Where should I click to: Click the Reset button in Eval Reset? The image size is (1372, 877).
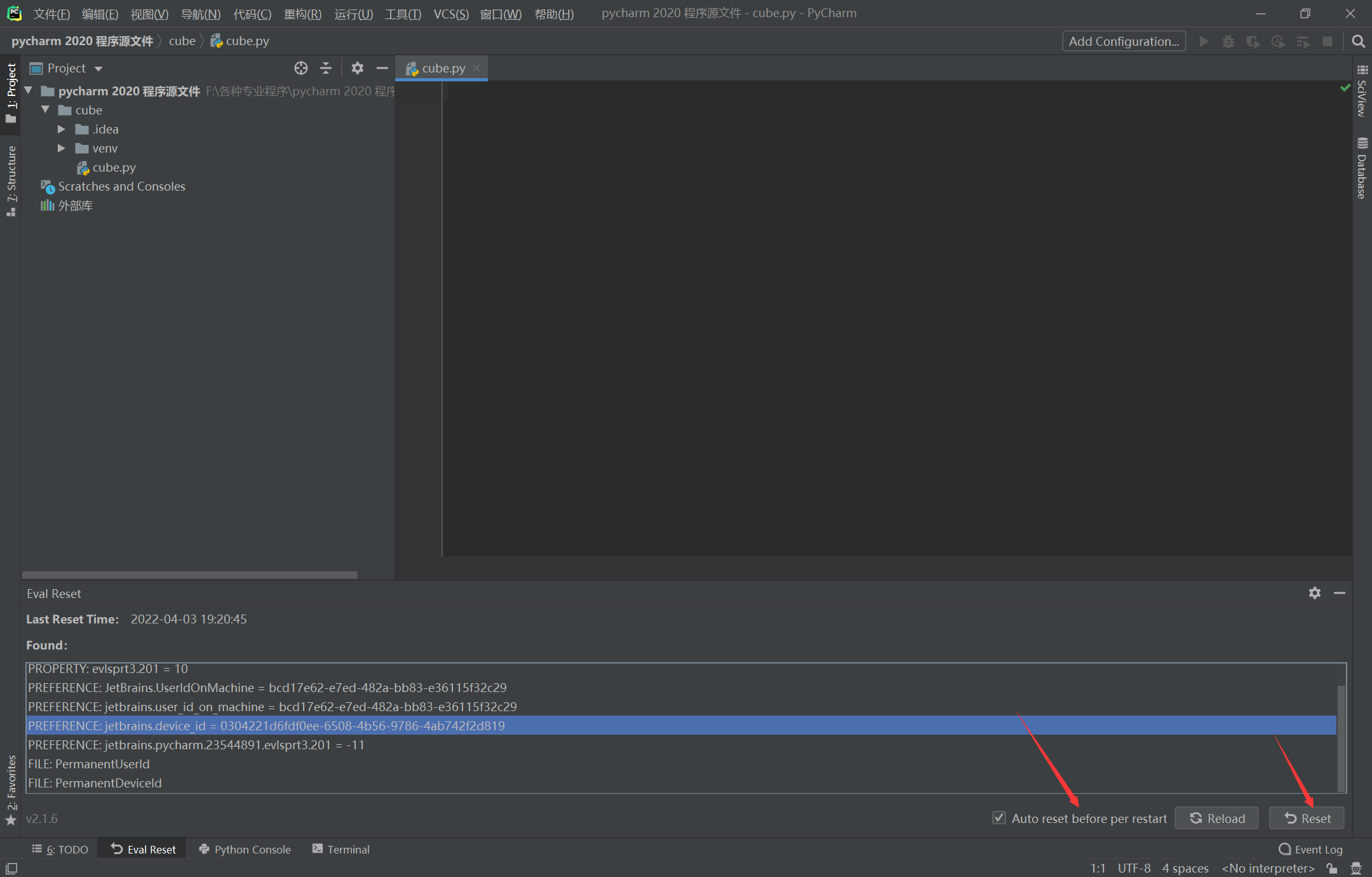[x=1305, y=818]
